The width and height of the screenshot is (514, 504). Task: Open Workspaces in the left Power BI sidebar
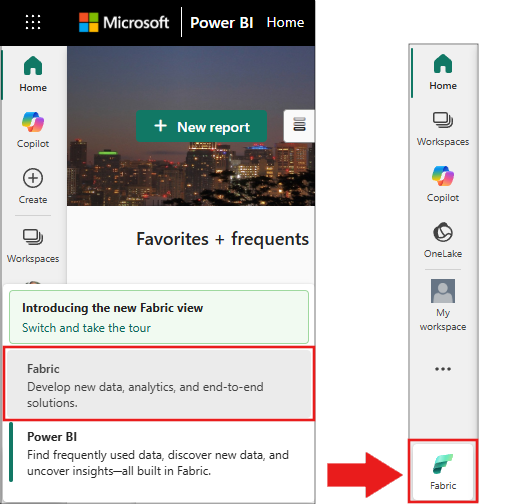tap(33, 246)
